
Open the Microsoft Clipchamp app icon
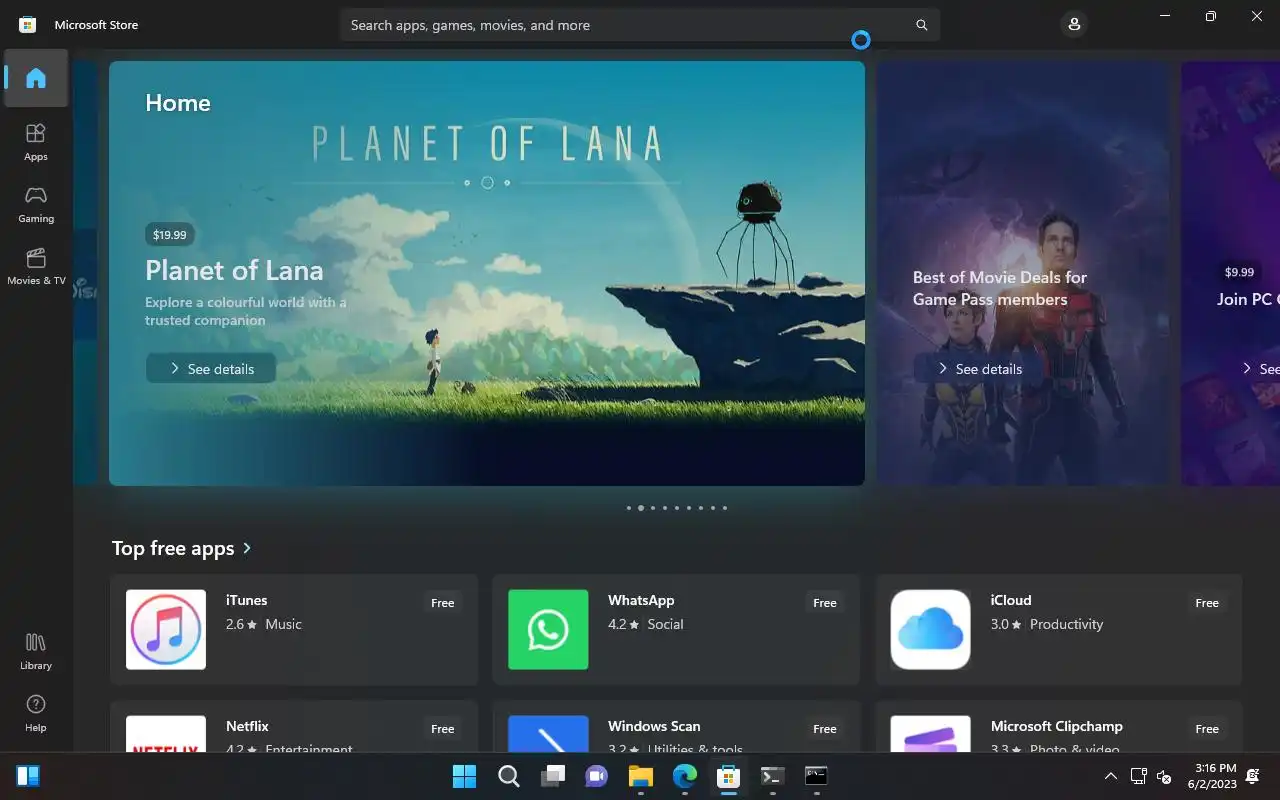(x=931, y=734)
